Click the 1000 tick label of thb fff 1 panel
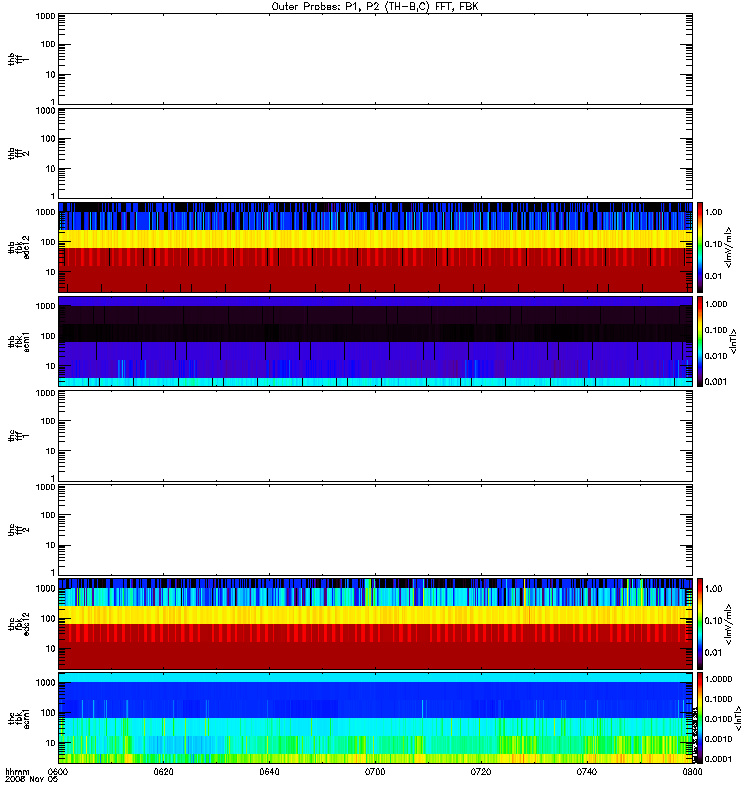Image resolution: width=750 pixels, height=800 pixels. click(x=45, y=16)
